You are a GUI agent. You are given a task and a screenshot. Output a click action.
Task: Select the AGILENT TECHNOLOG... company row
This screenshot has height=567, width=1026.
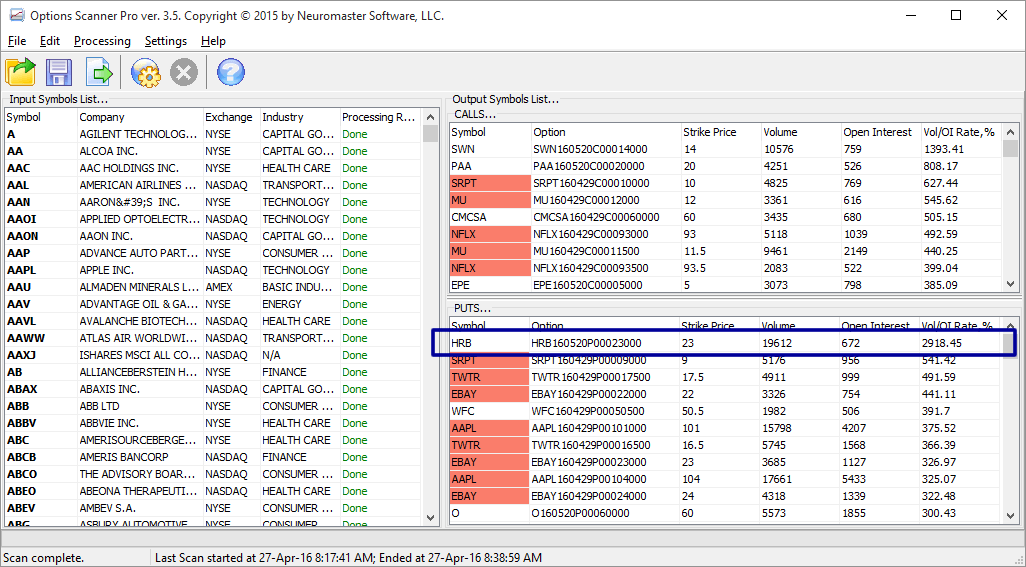pyautogui.click(x=213, y=134)
